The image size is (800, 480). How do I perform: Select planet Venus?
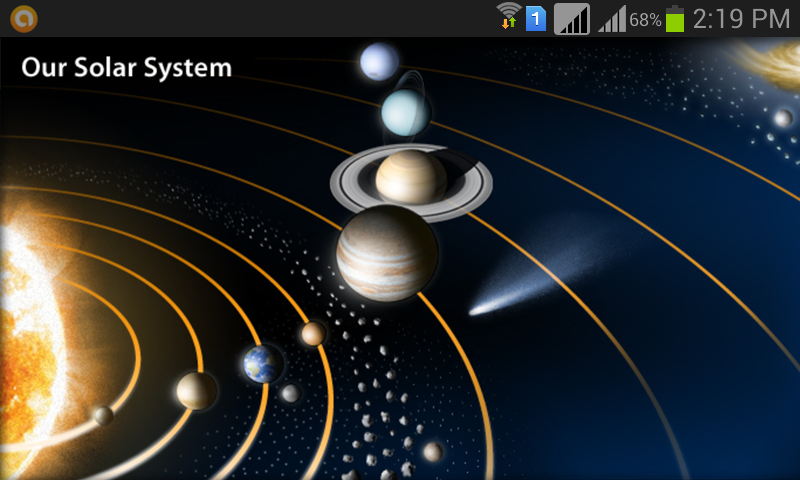tap(196, 391)
